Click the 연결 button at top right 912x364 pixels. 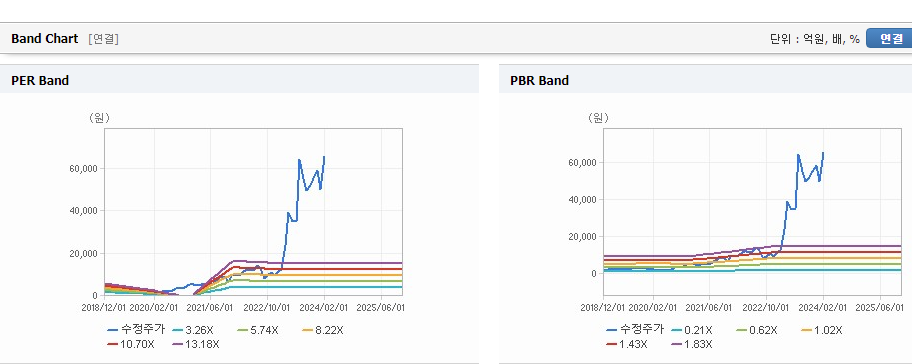(890, 38)
